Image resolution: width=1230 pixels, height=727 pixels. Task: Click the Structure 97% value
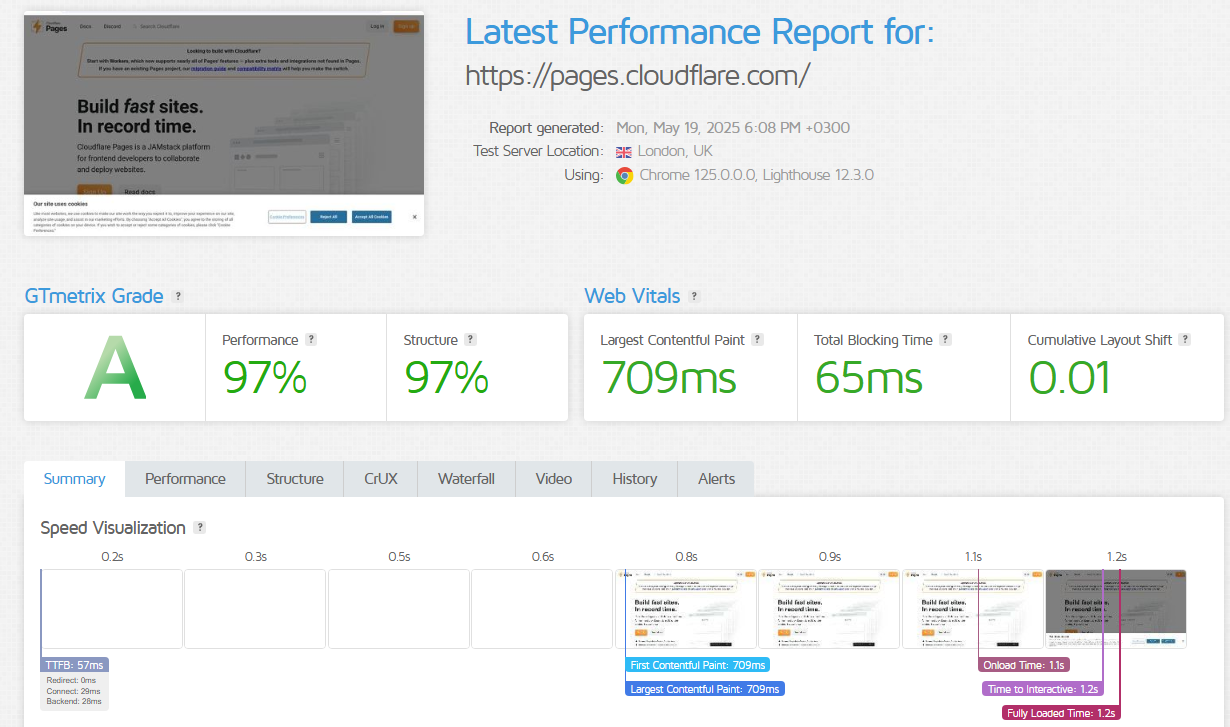click(446, 378)
